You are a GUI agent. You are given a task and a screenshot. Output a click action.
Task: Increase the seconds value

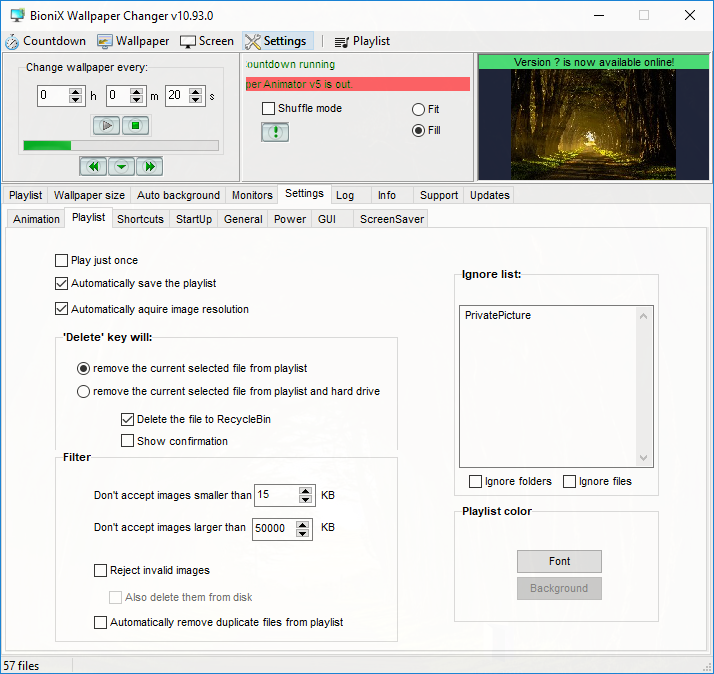click(x=195, y=92)
